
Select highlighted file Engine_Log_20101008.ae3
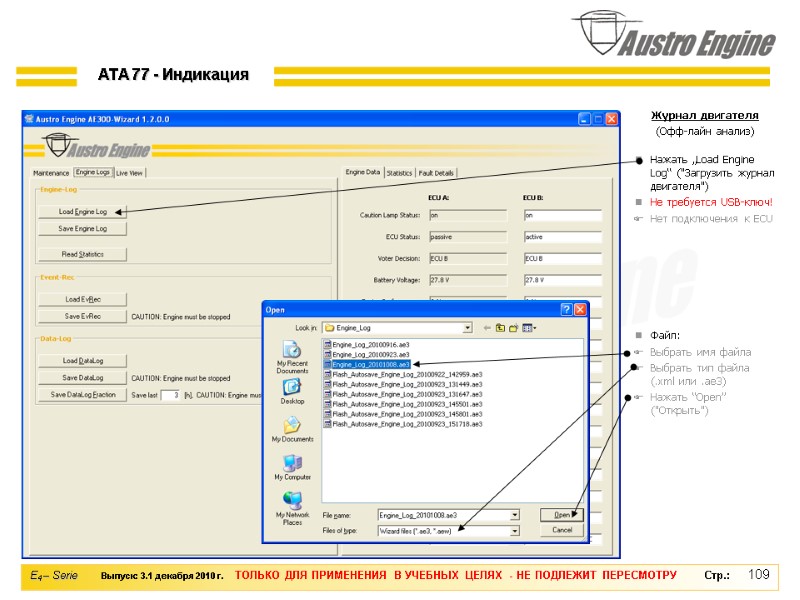click(367, 365)
